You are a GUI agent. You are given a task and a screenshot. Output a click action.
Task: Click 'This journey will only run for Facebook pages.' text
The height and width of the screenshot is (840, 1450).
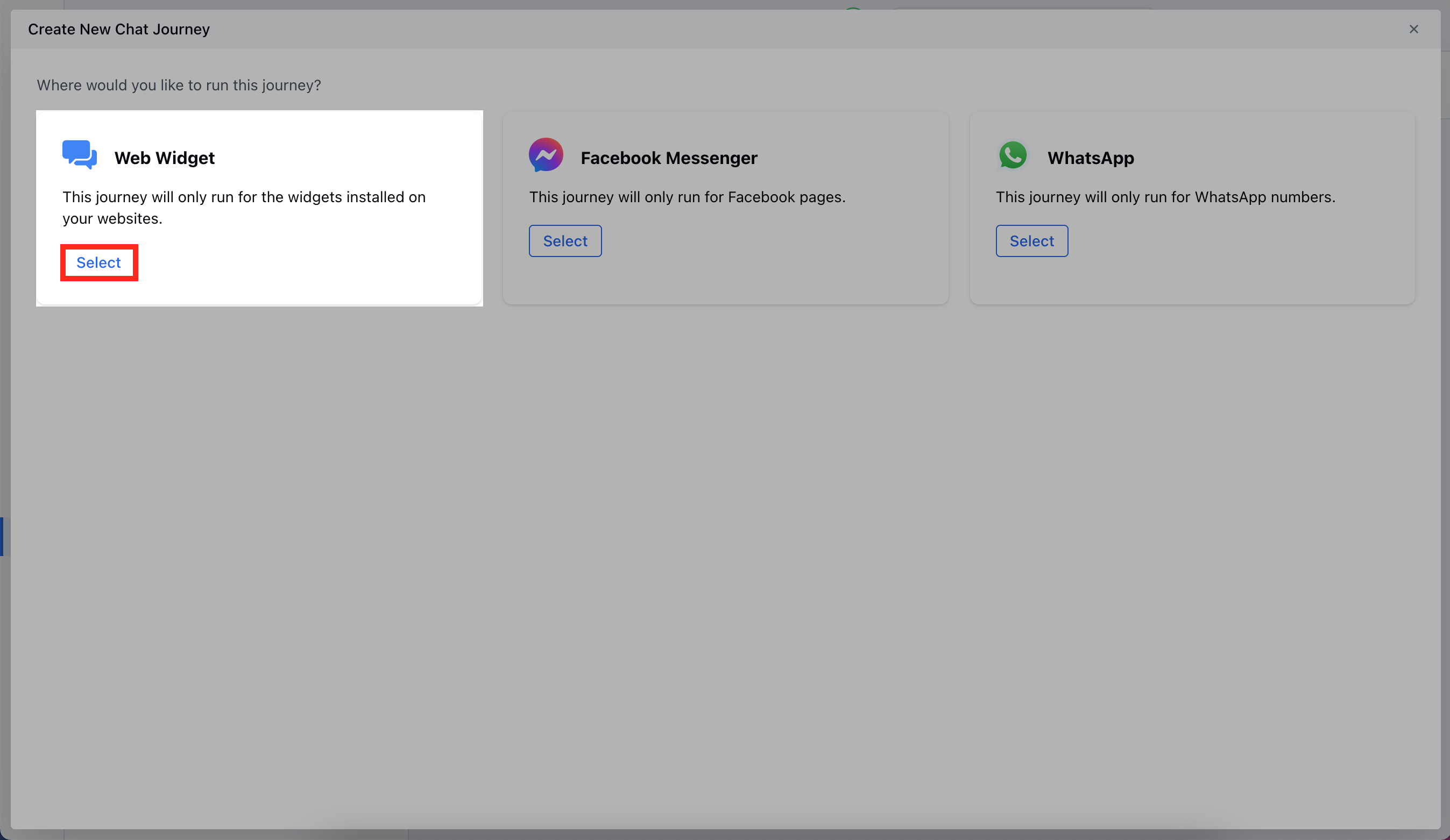coord(687,197)
